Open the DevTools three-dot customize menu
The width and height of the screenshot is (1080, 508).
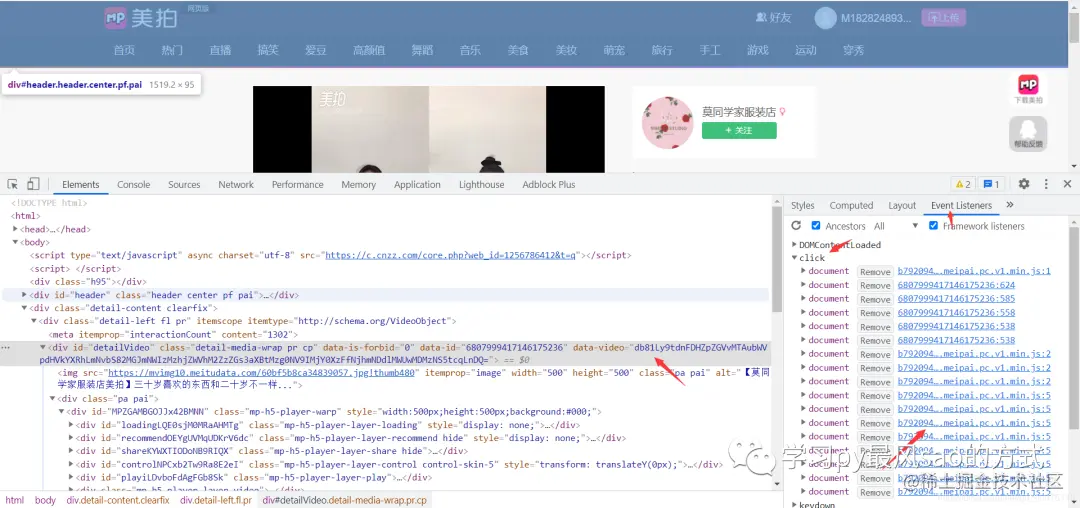[1046, 184]
